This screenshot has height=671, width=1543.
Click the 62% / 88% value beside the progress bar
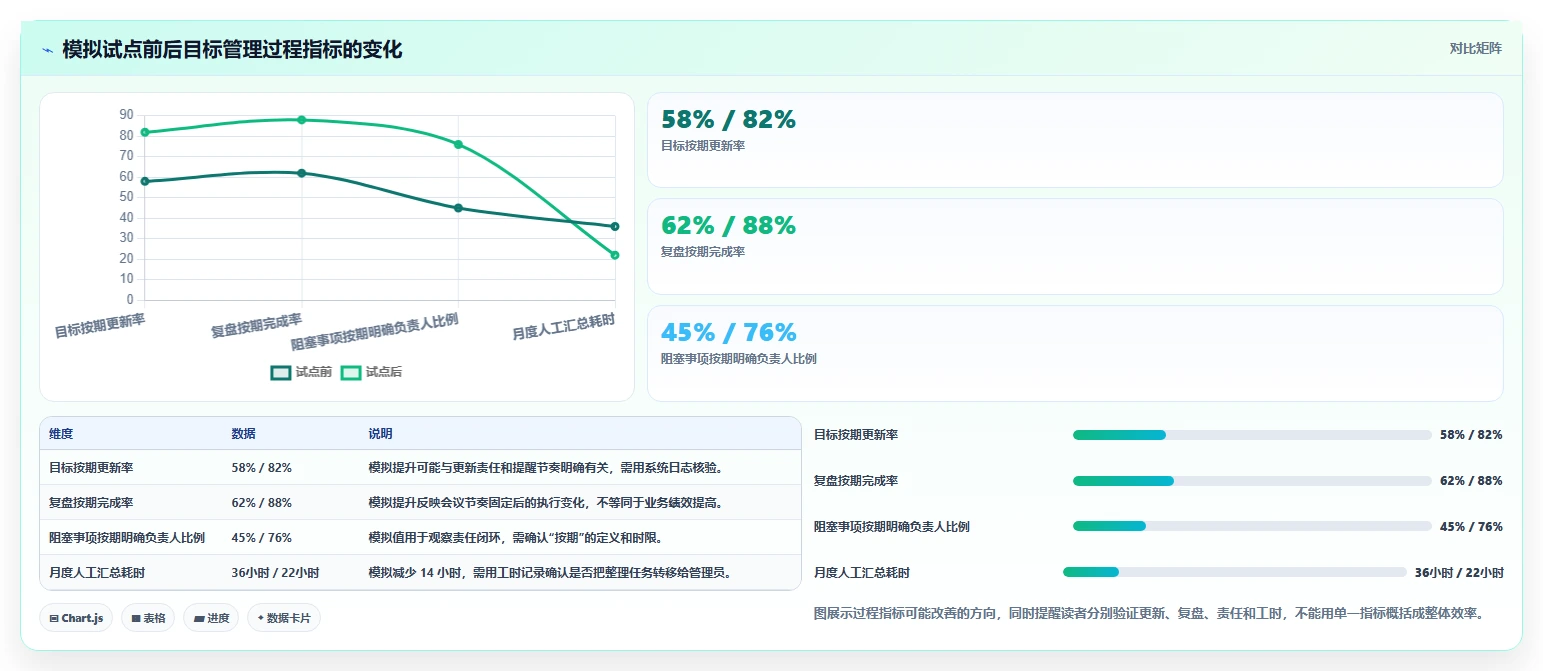tap(1471, 481)
